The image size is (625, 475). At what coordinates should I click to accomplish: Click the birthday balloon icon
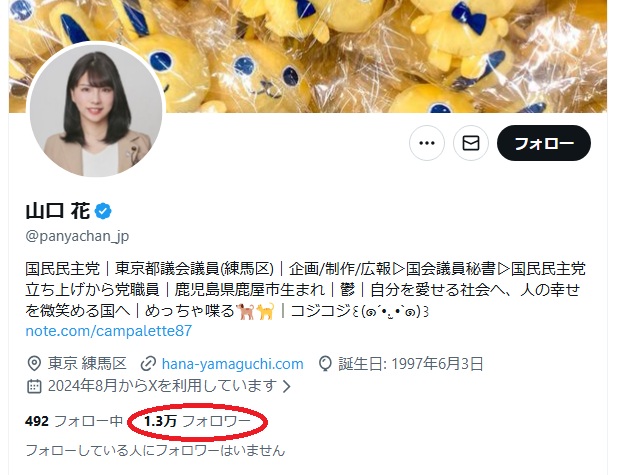coord(326,364)
